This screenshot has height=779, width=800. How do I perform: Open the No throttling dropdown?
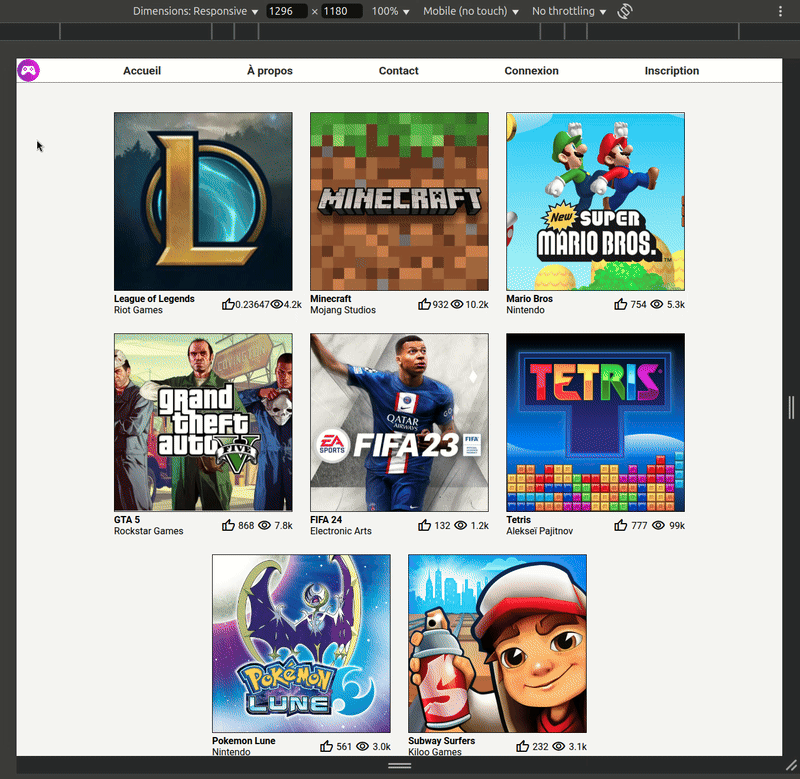tap(569, 12)
